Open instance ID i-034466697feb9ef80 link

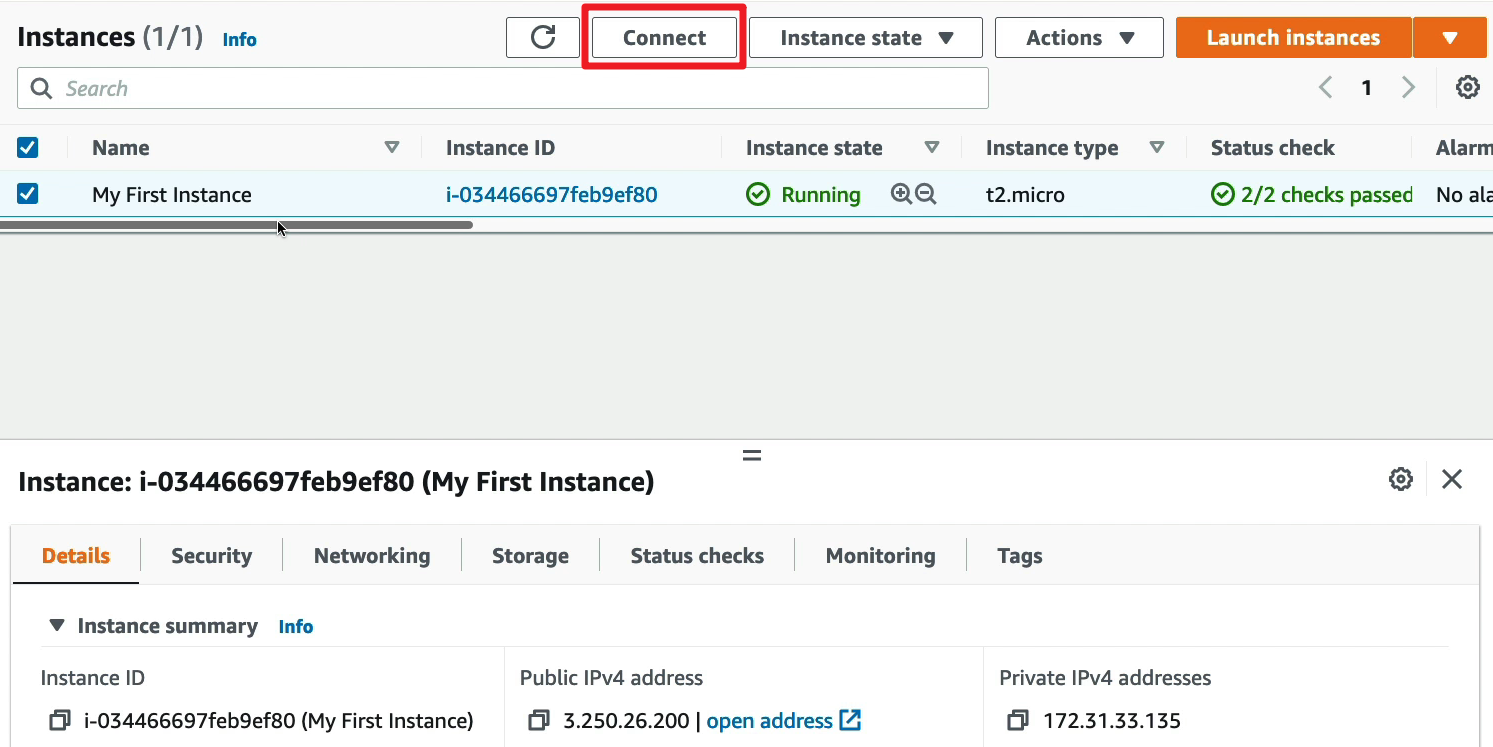551,195
